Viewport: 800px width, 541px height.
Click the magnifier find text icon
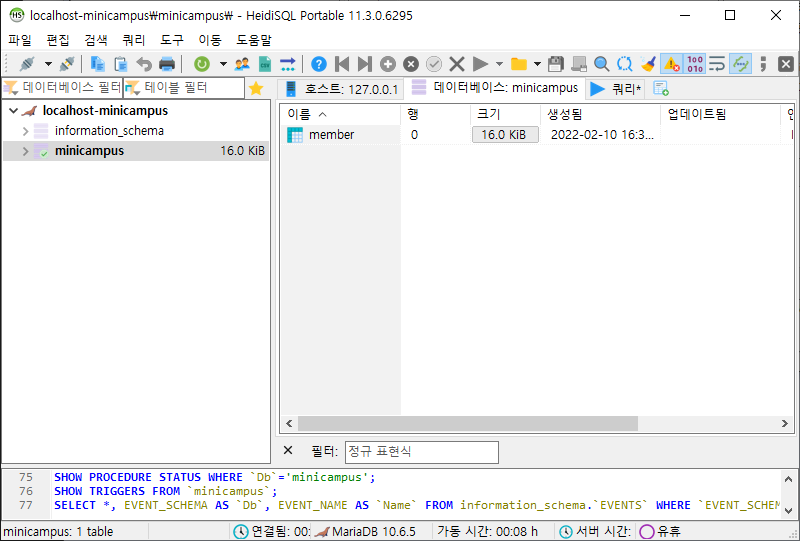(602, 64)
